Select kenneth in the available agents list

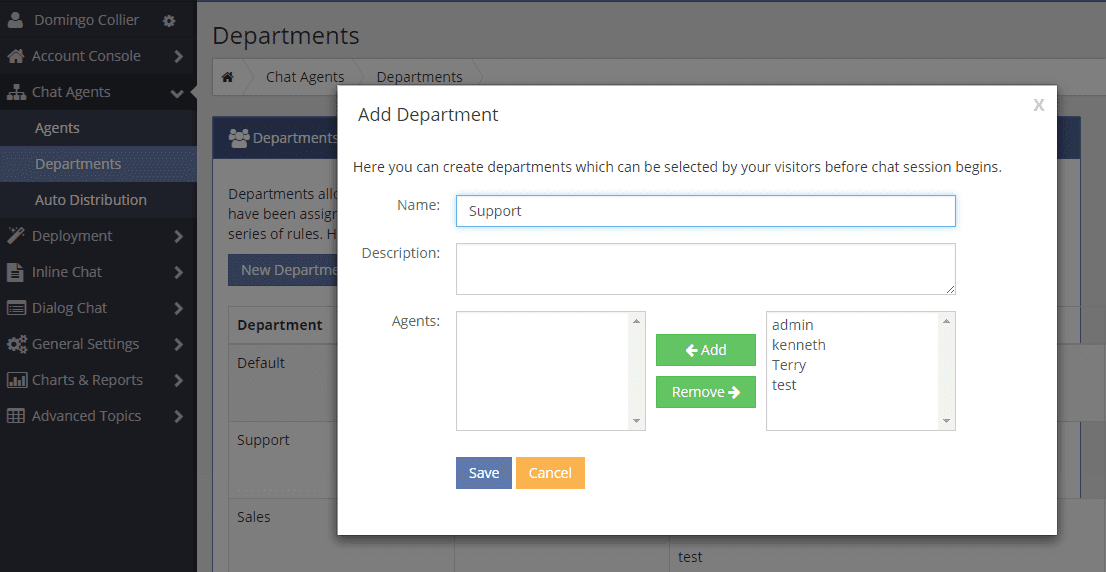pyautogui.click(x=798, y=345)
